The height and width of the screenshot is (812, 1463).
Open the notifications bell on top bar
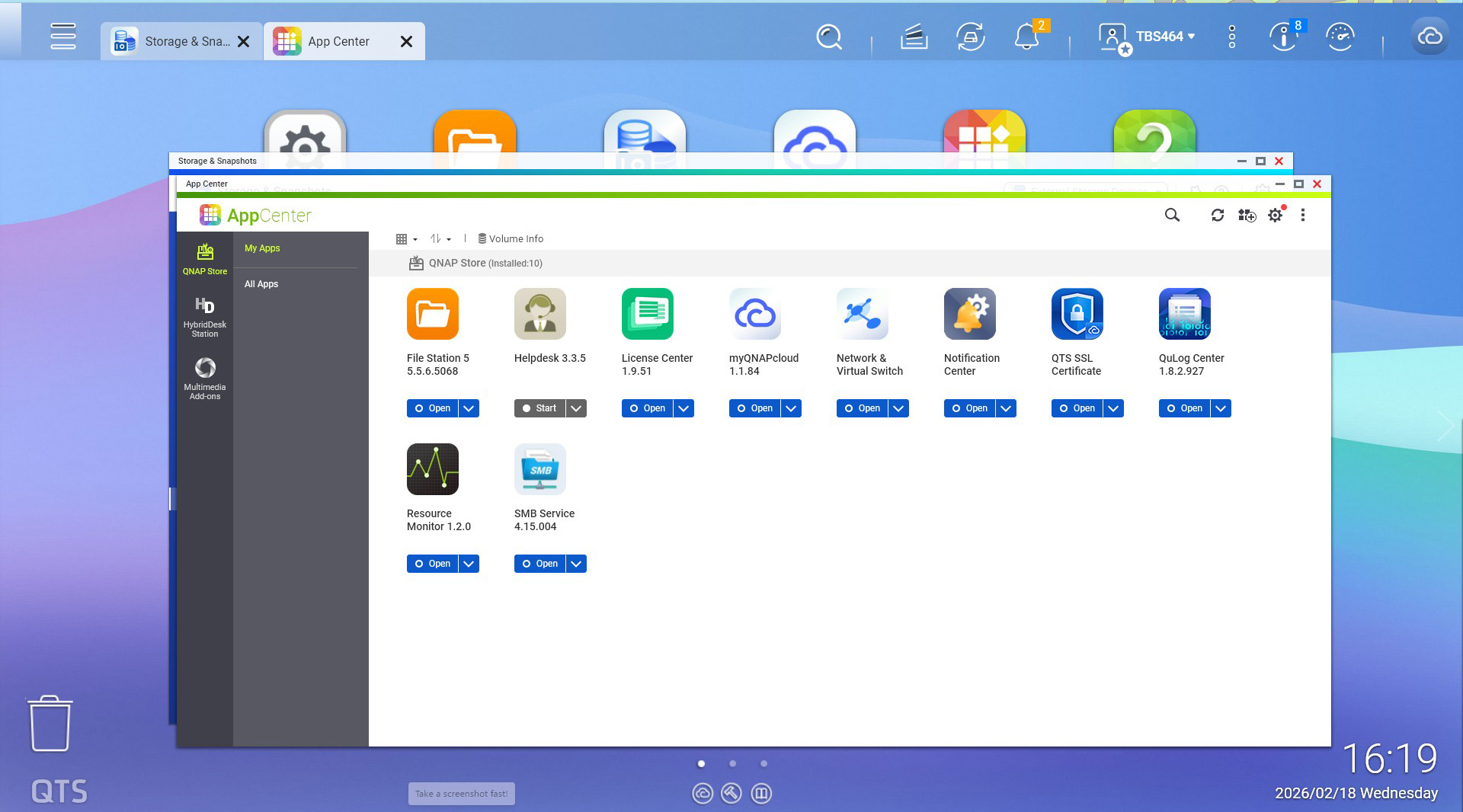tap(1026, 37)
